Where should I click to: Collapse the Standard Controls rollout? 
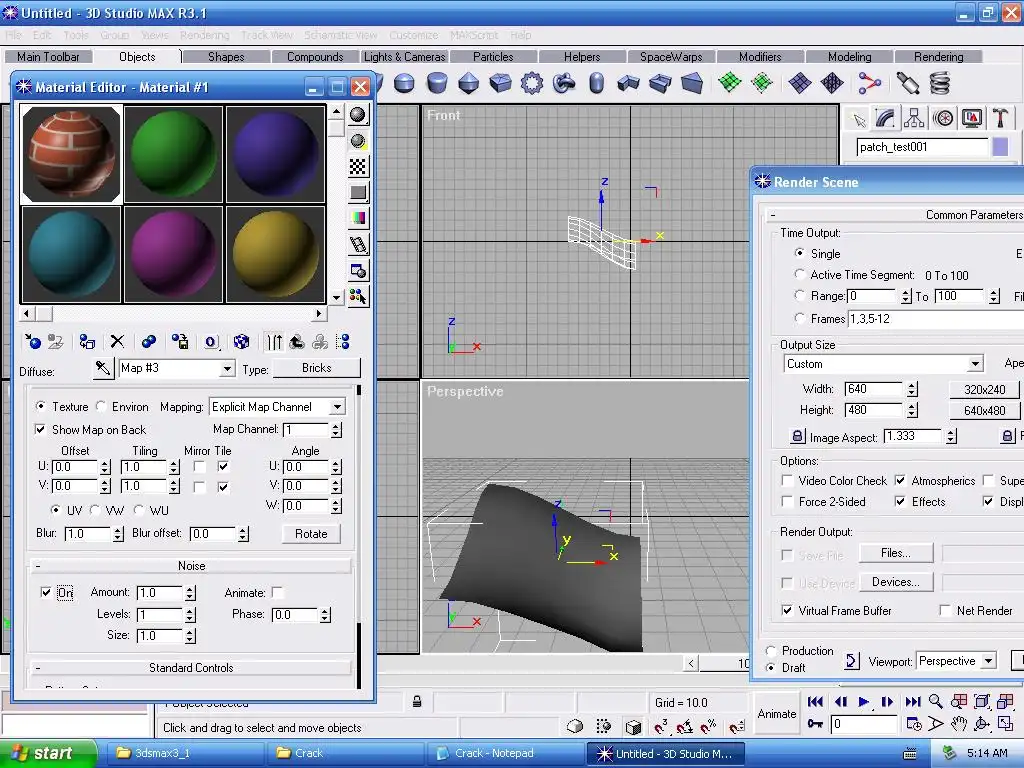click(x=191, y=667)
